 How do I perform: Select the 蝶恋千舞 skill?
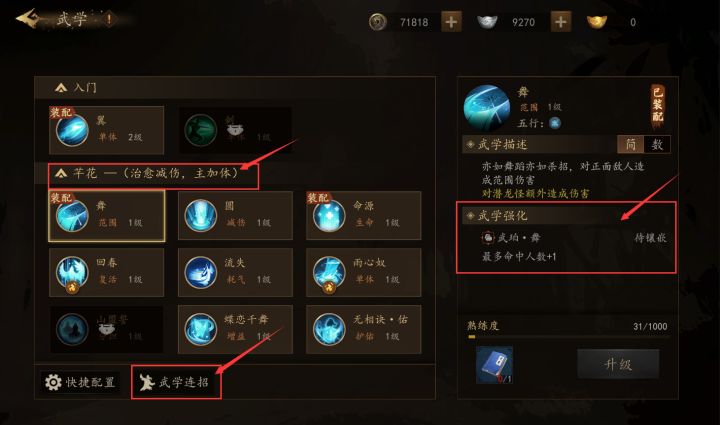coord(235,330)
